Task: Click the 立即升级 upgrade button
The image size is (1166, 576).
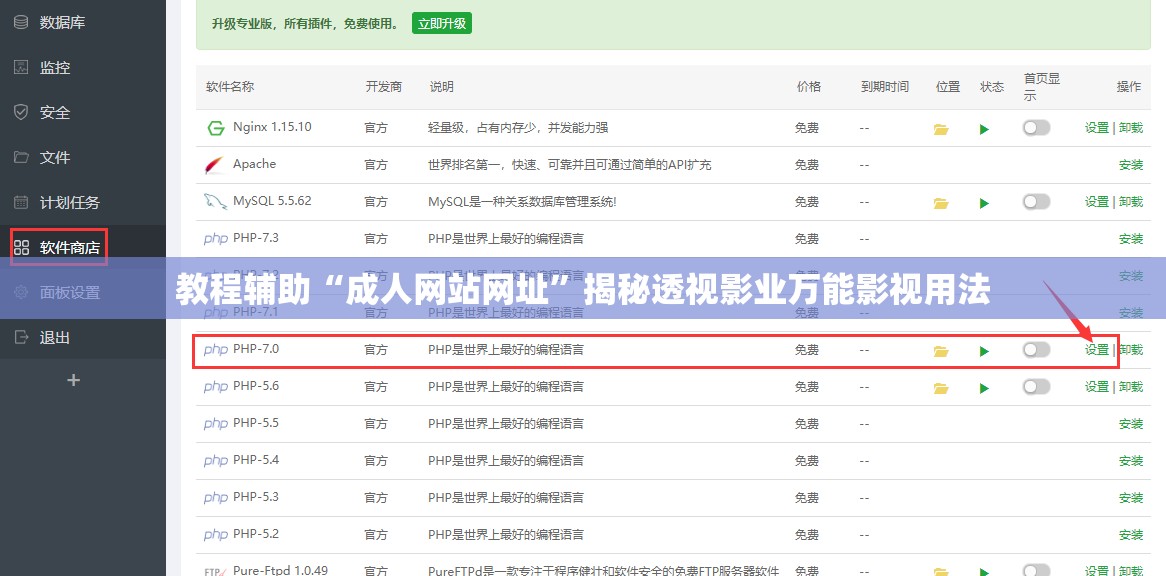Action: pyautogui.click(x=442, y=23)
